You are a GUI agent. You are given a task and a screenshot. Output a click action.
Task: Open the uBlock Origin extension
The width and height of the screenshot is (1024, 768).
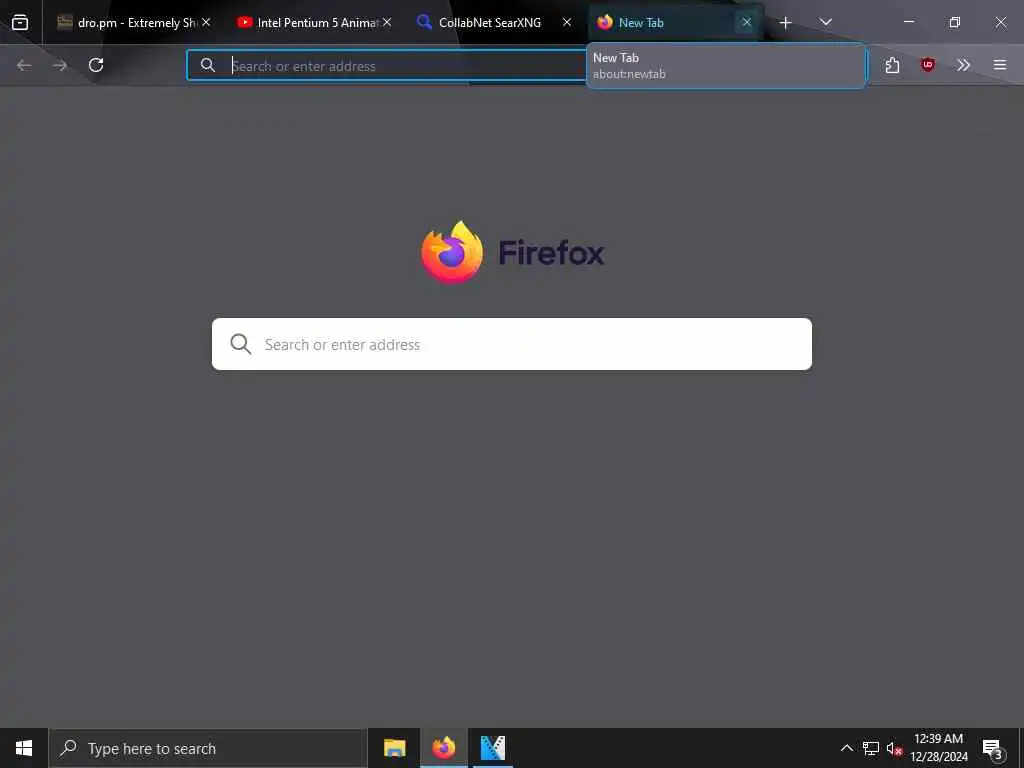click(x=928, y=65)
